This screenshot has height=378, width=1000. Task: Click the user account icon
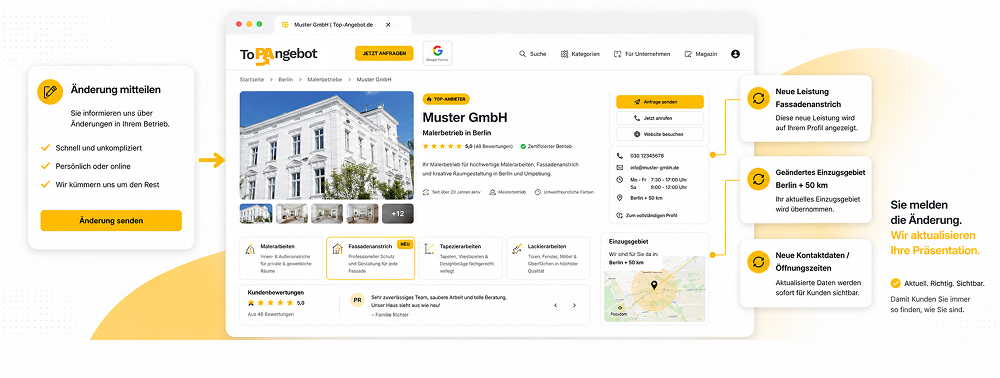click(735, 54)
